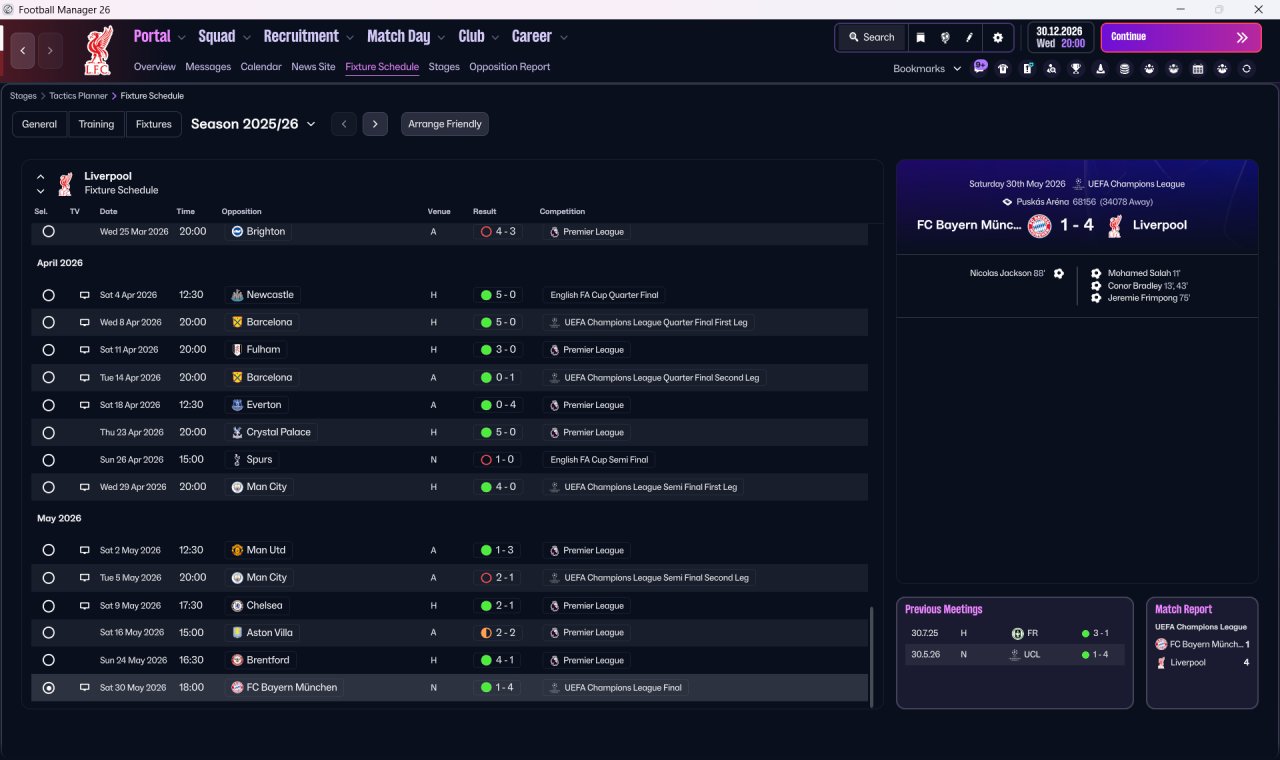Click the shirt icon in the bookmarks bar
Image resolution: width=1280 pixels, height=760 pixels.
click(1003, 69)
